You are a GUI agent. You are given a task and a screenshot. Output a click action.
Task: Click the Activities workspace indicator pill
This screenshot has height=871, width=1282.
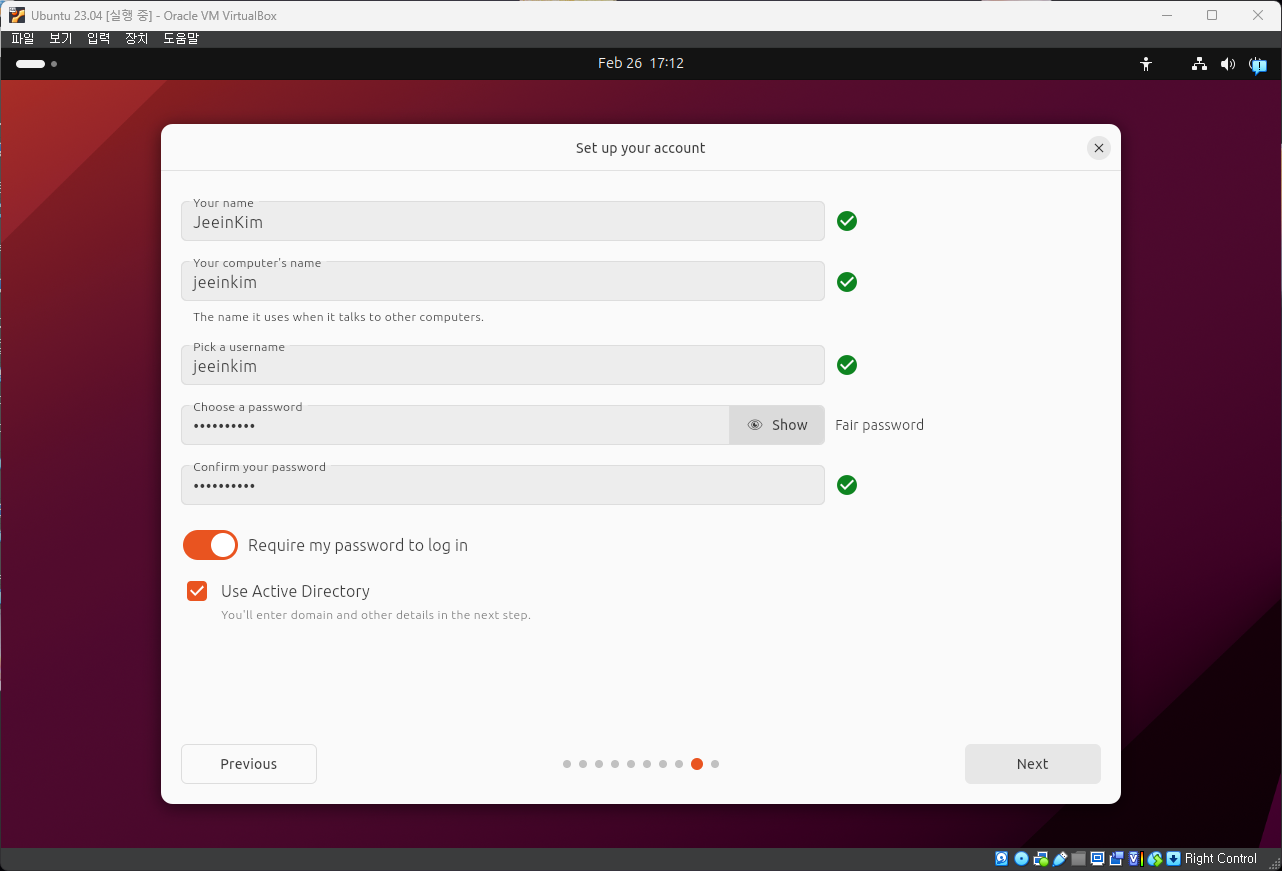click(31, 64)
